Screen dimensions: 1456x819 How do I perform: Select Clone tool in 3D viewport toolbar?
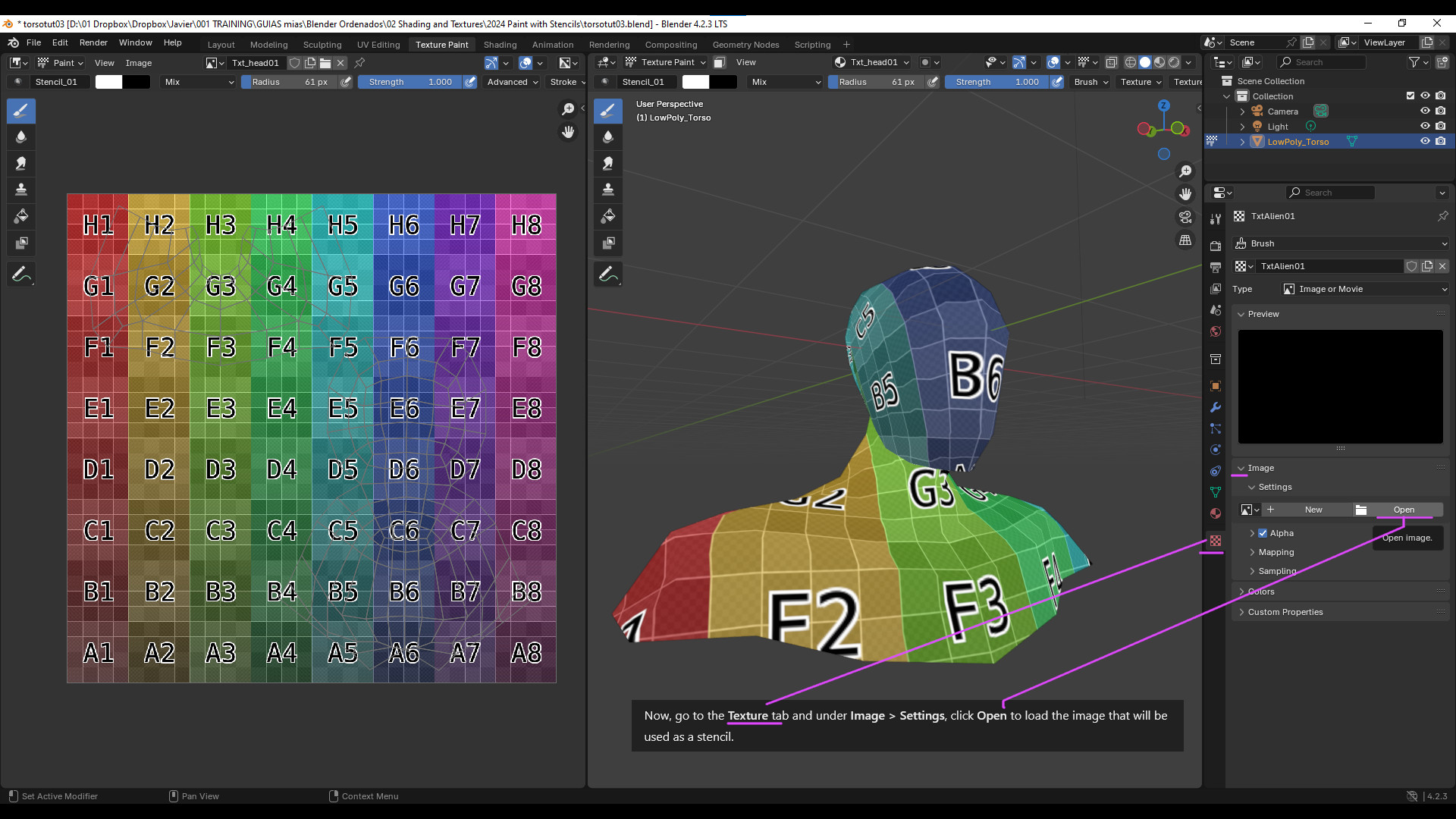(608, 190)
